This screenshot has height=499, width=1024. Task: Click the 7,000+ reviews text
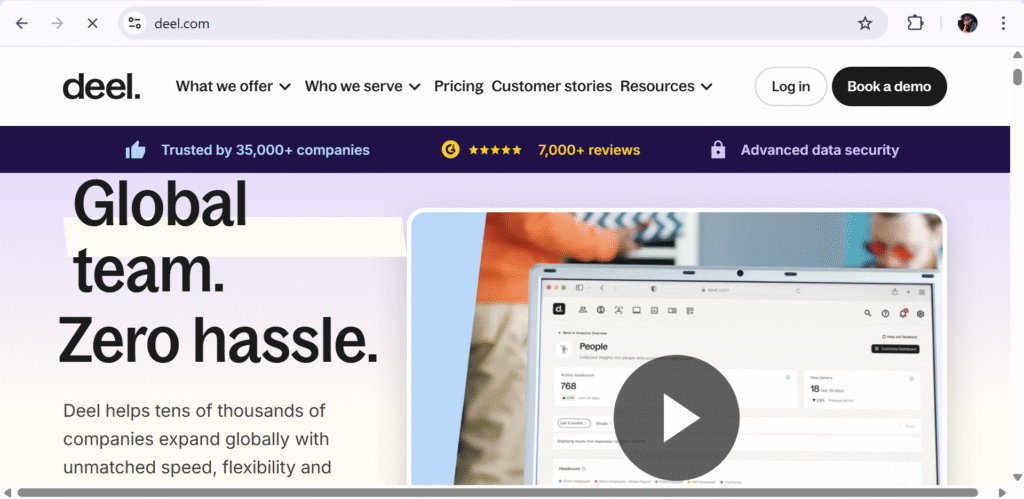pos(589,150)
